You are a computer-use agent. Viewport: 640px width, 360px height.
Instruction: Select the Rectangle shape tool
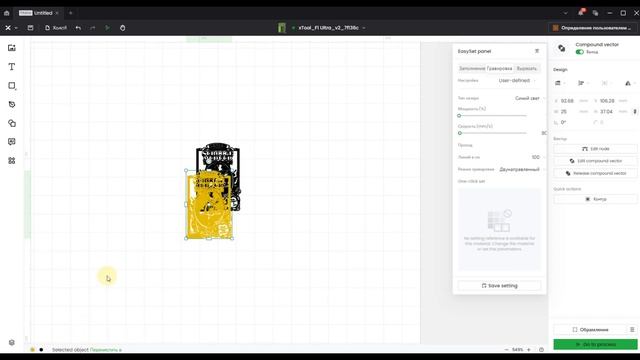(12, 86)
